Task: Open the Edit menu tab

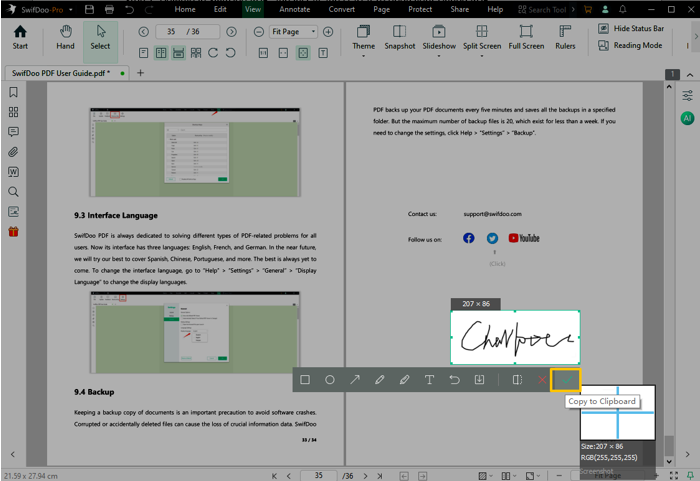Action: [x=220, y=9]
